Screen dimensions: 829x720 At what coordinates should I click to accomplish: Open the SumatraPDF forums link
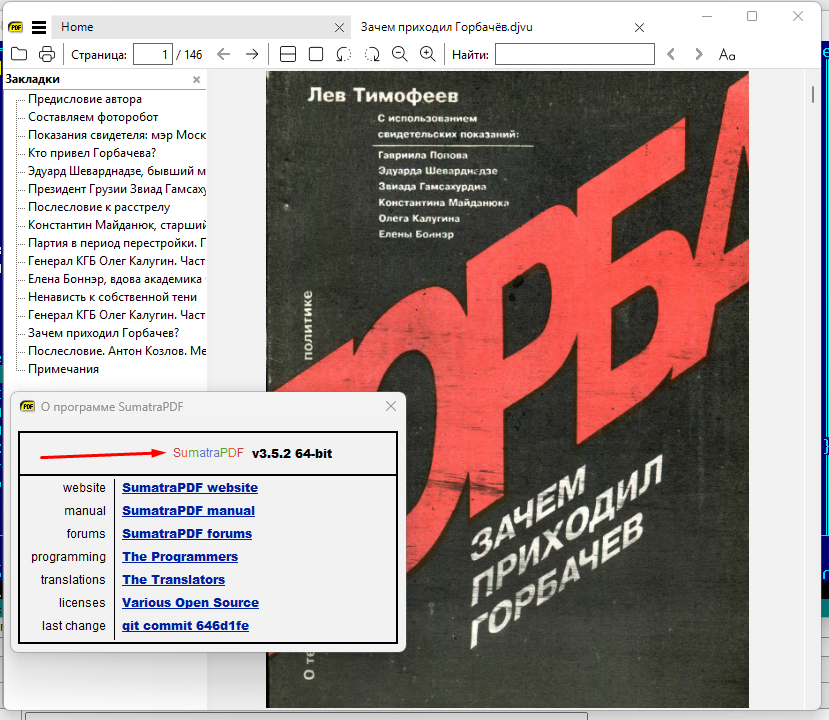pyautogui.click(x=187, y=533)
